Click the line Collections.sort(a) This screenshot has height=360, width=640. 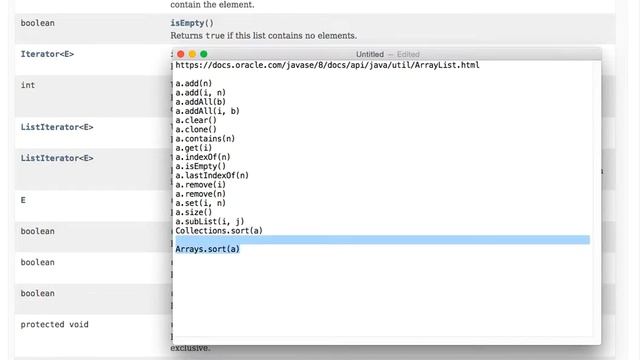coord(219,231)
